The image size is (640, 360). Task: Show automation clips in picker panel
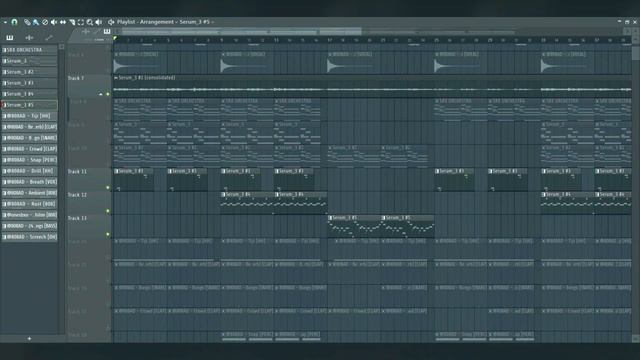pos(49,38)
